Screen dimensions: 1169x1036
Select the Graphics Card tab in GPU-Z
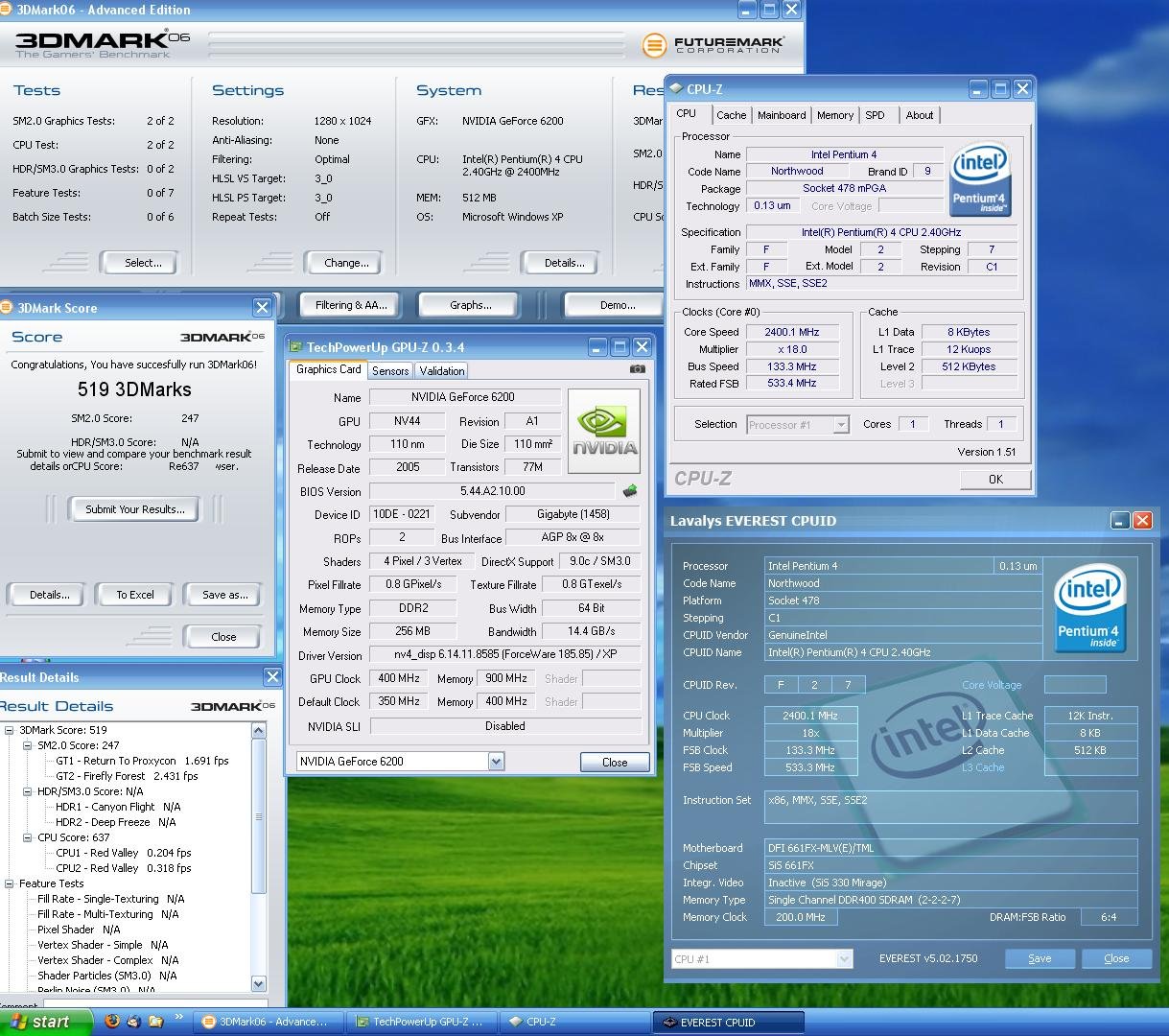328,369
